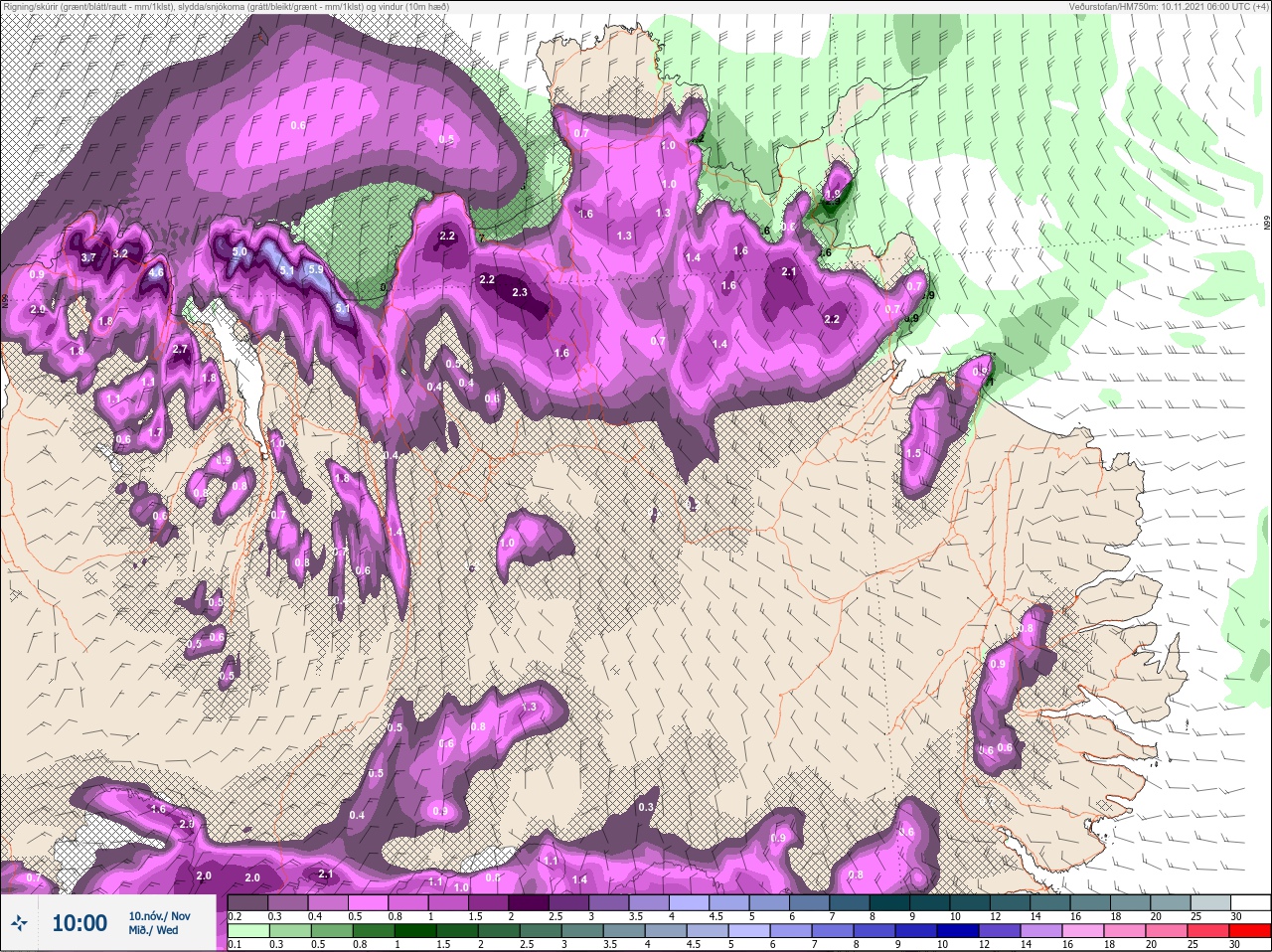Click the 3.2 precipitation value on the map
Image resolution: width=1272 pixels, height=952 pixels.
pos(120,253)
